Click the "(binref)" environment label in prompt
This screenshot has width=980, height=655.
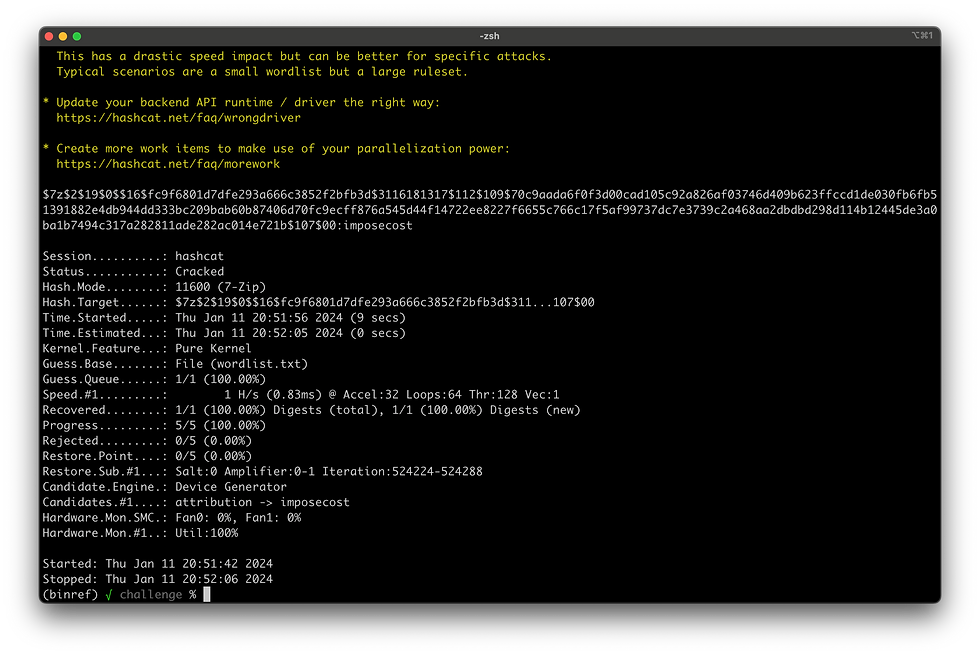click(70, 595)
